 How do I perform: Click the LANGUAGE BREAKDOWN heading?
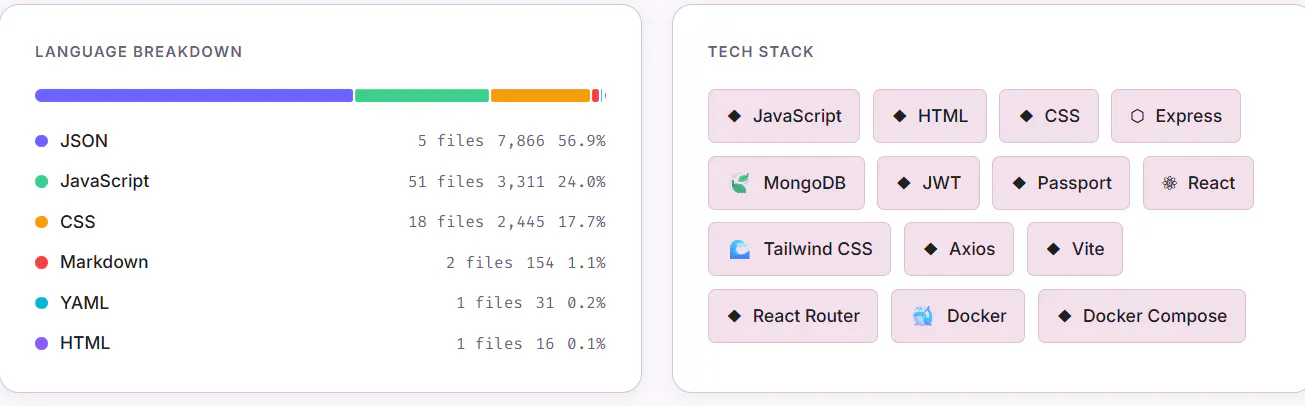[139, 51]
